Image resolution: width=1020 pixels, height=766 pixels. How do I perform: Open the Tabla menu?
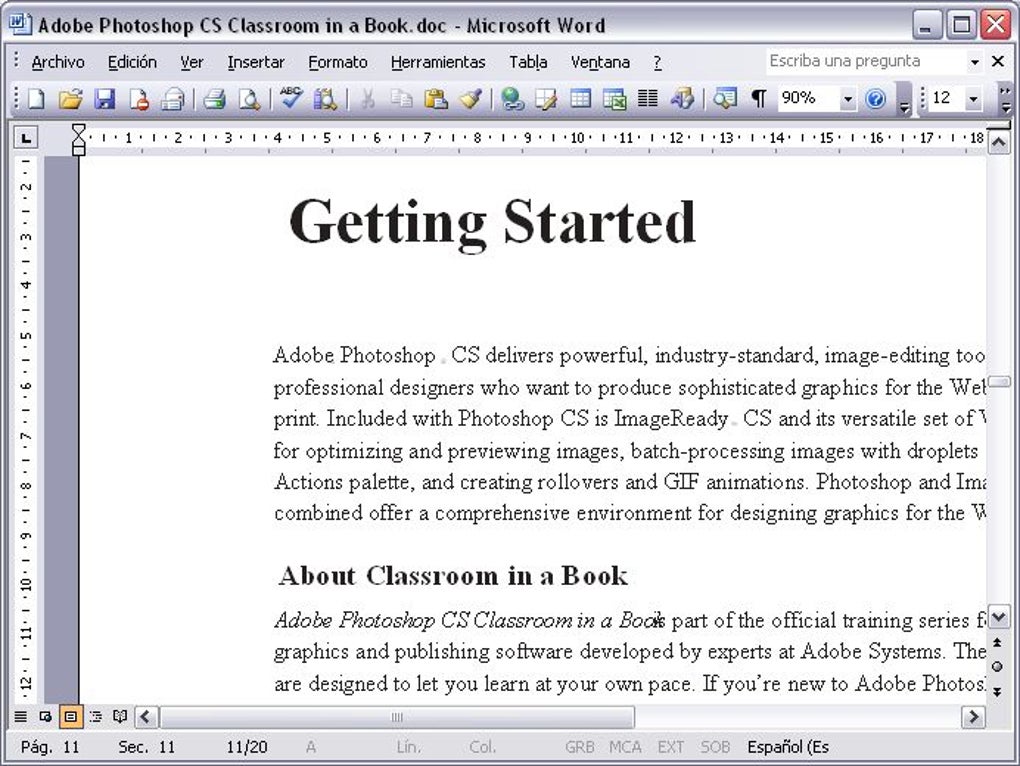(x=528, y=61)
